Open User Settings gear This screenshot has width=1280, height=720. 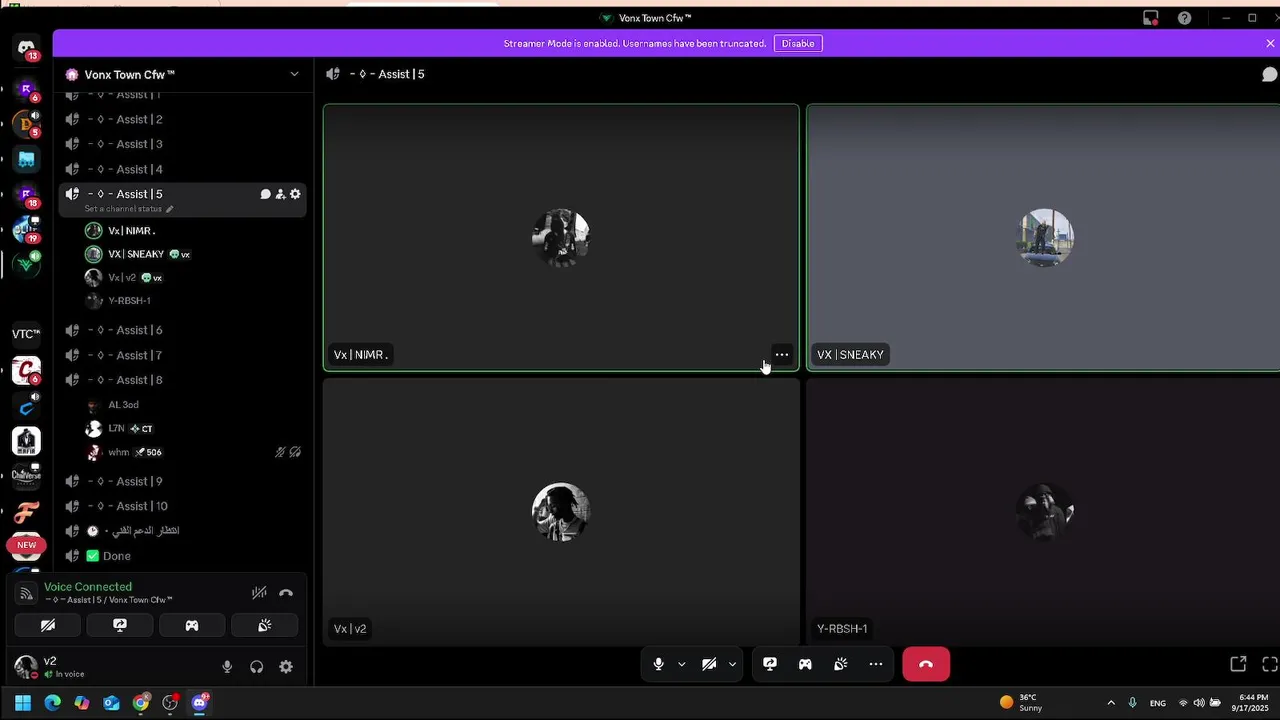[x=286, y=667]
